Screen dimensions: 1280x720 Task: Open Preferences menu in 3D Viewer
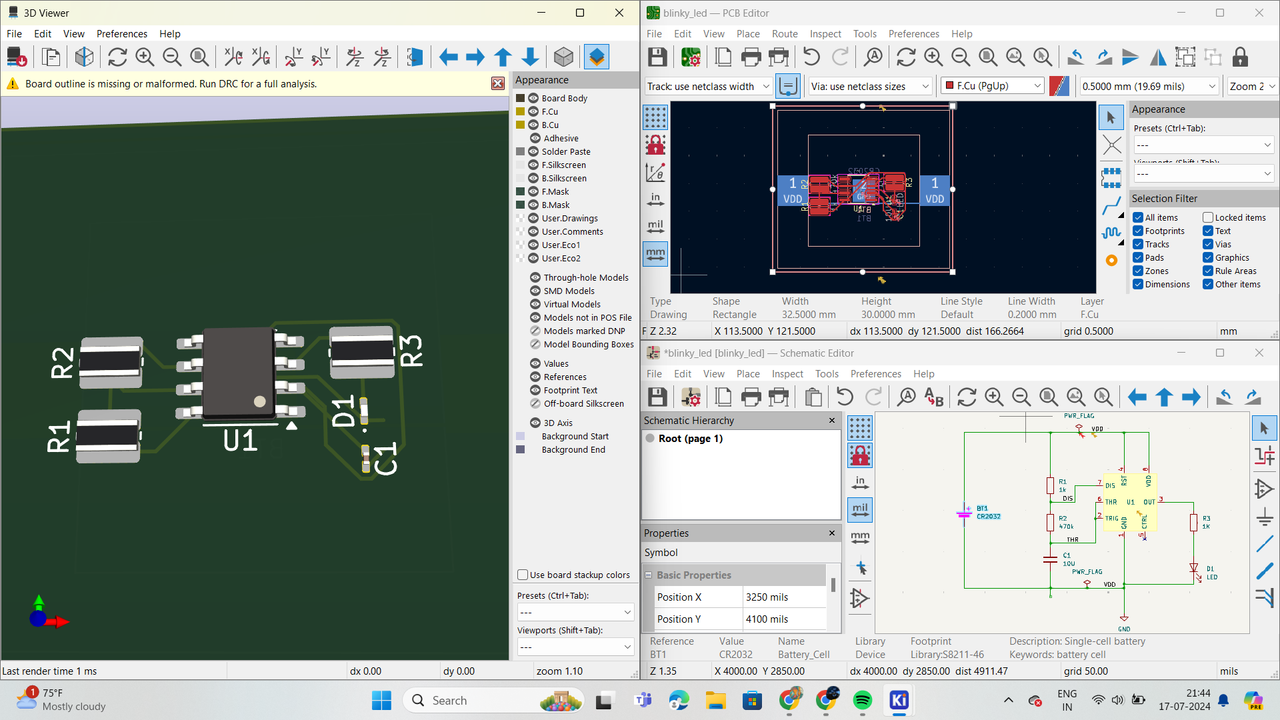coord(121,33)
